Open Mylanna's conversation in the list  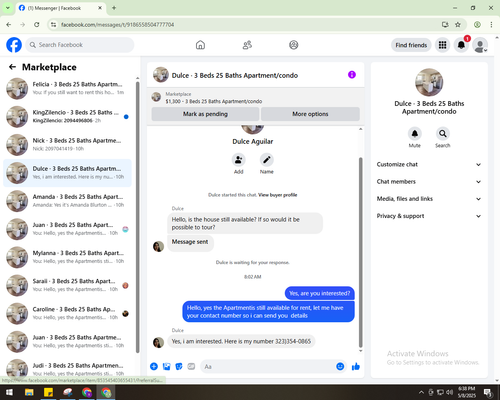(67, 257)
